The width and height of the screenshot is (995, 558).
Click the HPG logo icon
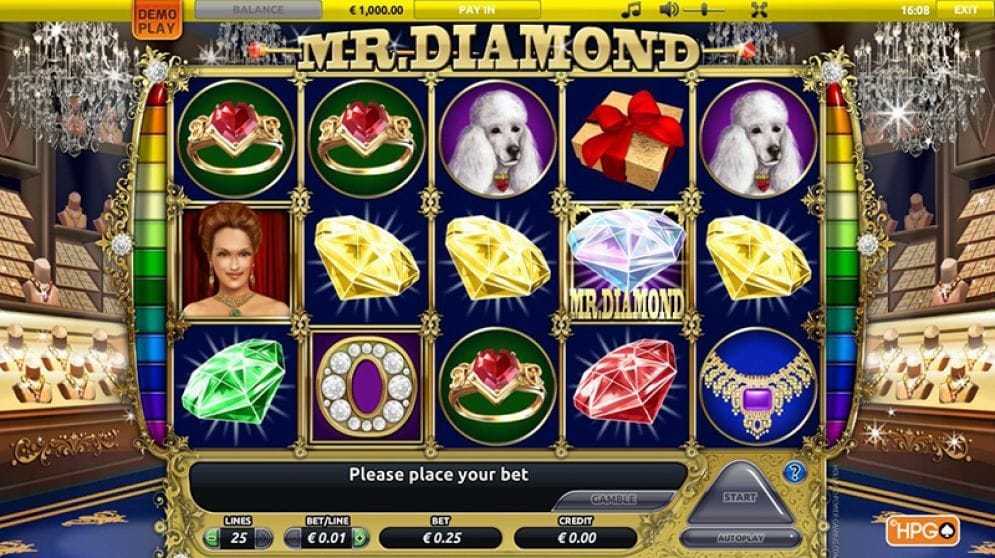click(923, 531)
